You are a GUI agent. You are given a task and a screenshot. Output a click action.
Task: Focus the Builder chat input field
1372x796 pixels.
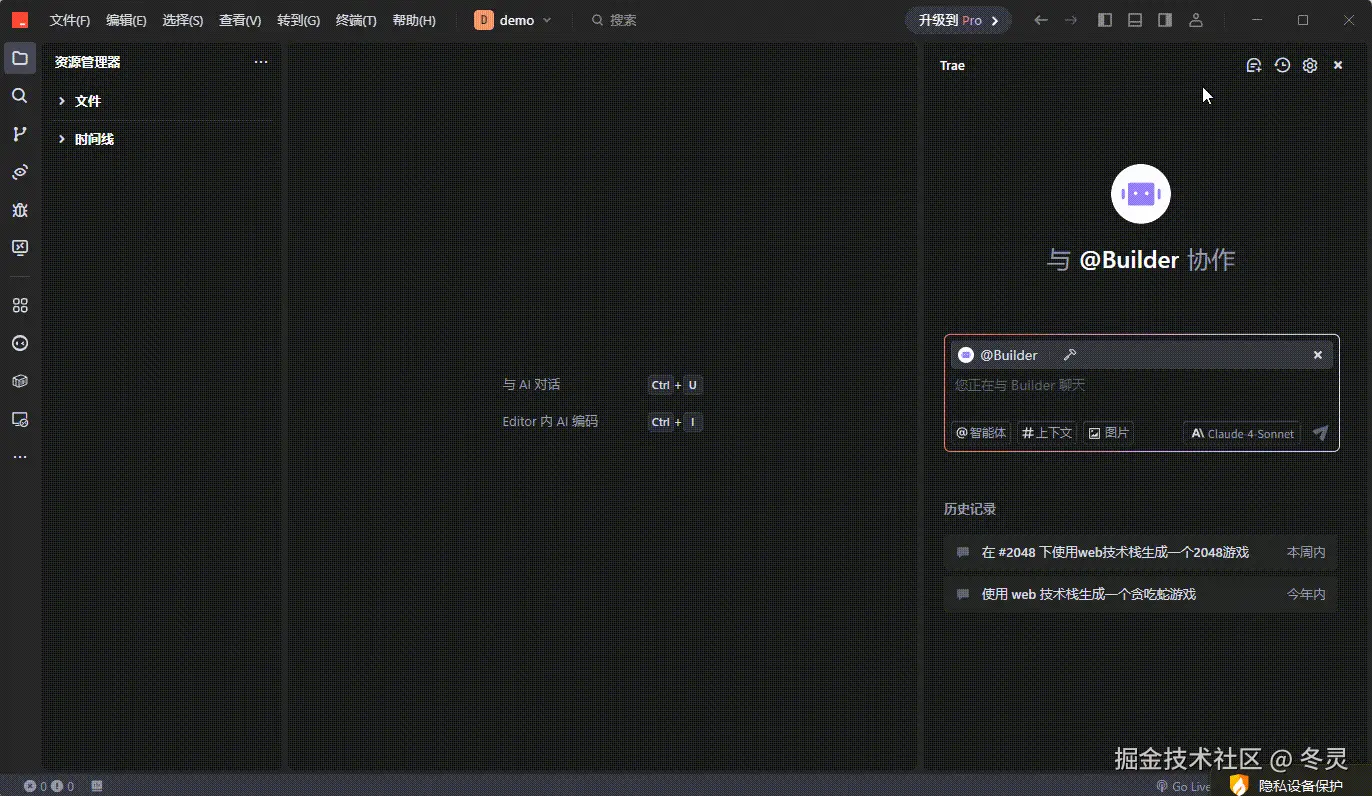click(x=1141, y=385)
